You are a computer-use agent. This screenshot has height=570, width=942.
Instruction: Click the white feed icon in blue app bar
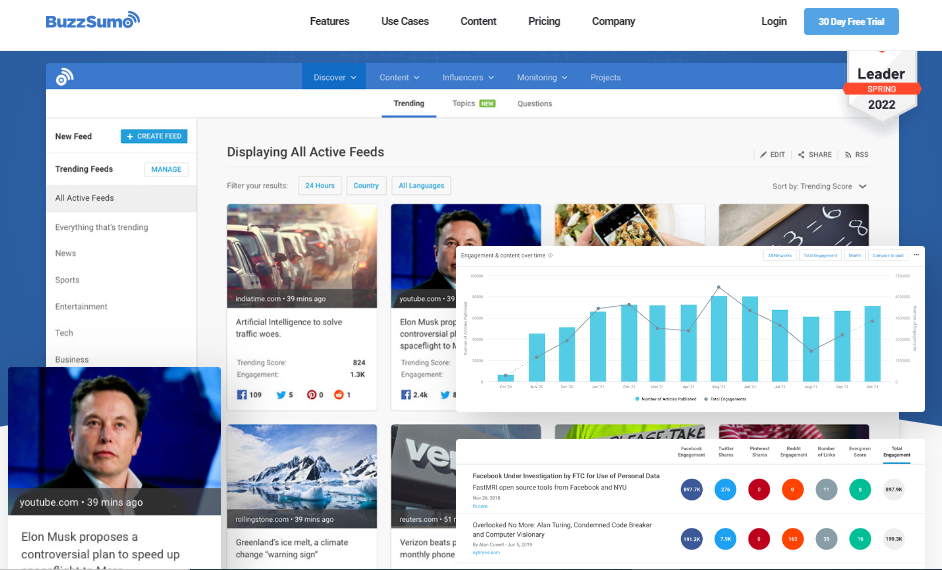(64, 77)
